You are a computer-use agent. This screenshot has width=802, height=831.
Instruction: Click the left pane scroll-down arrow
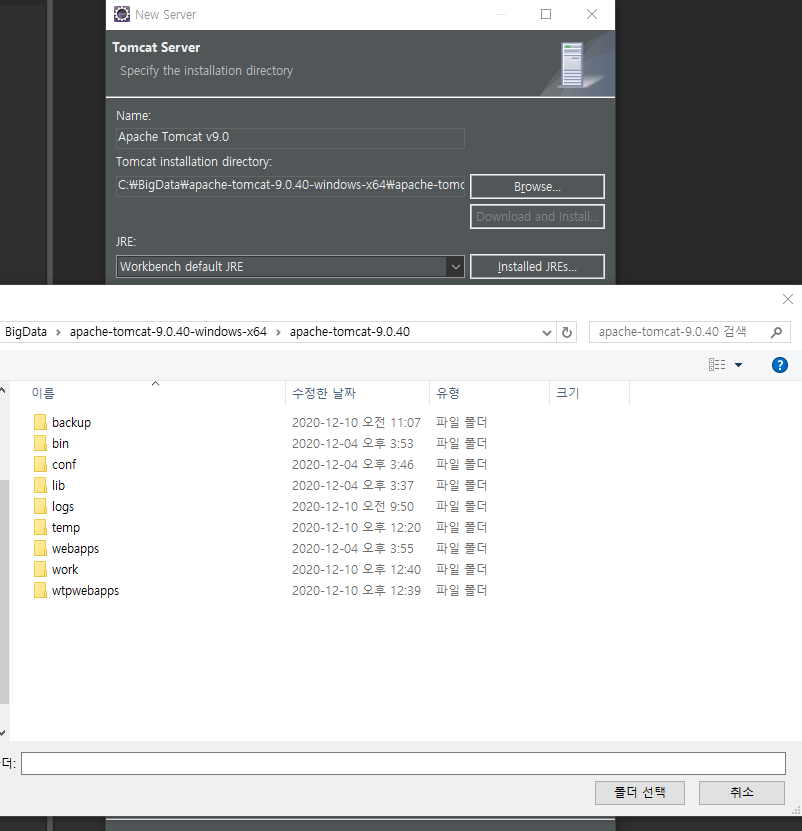[x=3, y=733]
